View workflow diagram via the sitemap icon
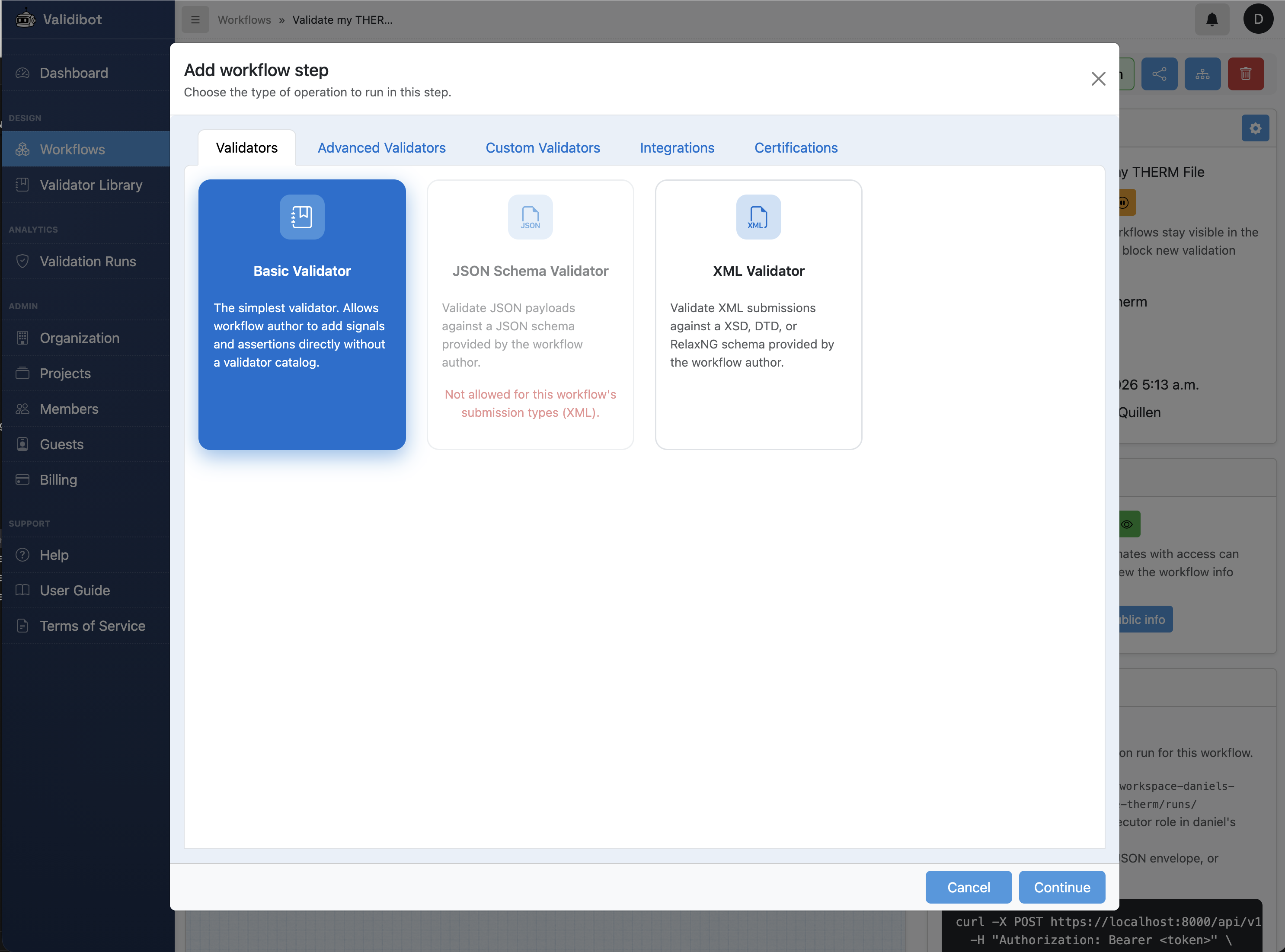Image resolution: width=1285 pixels, height=952 pixels. [x=1202, y=74]
